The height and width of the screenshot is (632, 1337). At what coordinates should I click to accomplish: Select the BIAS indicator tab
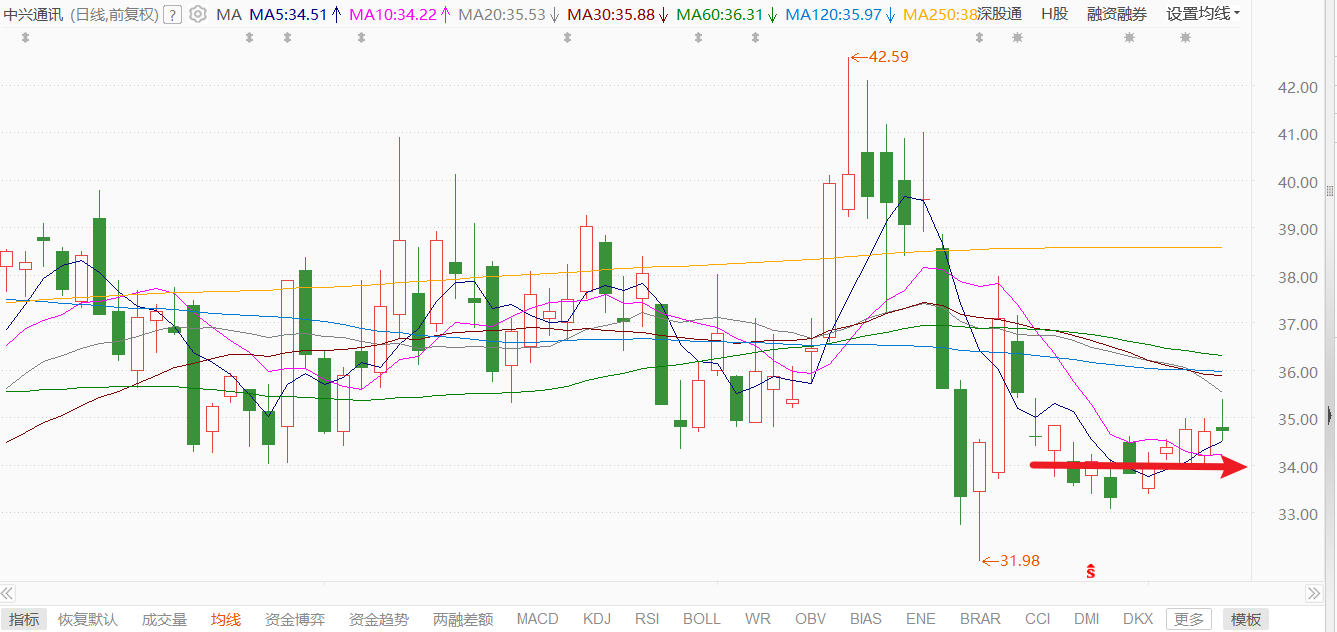[866, 619]
